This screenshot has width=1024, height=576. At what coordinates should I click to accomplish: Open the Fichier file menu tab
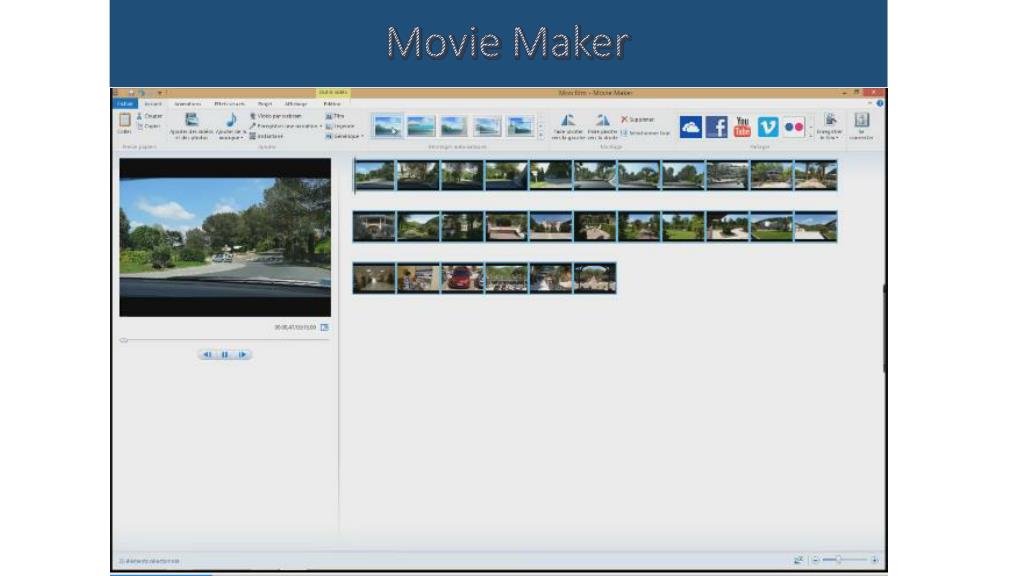click(x=125, y=104)
